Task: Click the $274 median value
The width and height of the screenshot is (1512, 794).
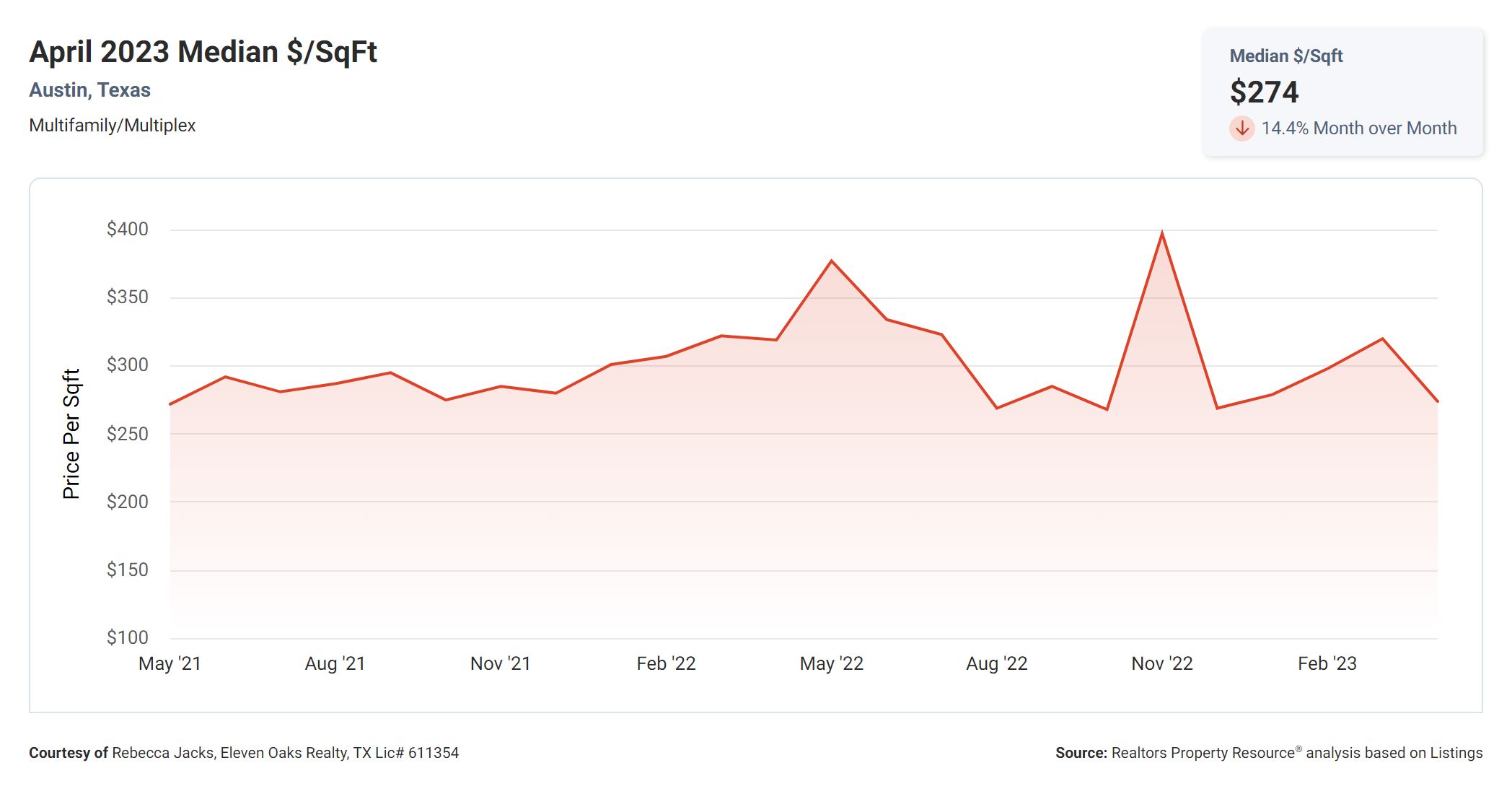Action: tap(1264, 92)
